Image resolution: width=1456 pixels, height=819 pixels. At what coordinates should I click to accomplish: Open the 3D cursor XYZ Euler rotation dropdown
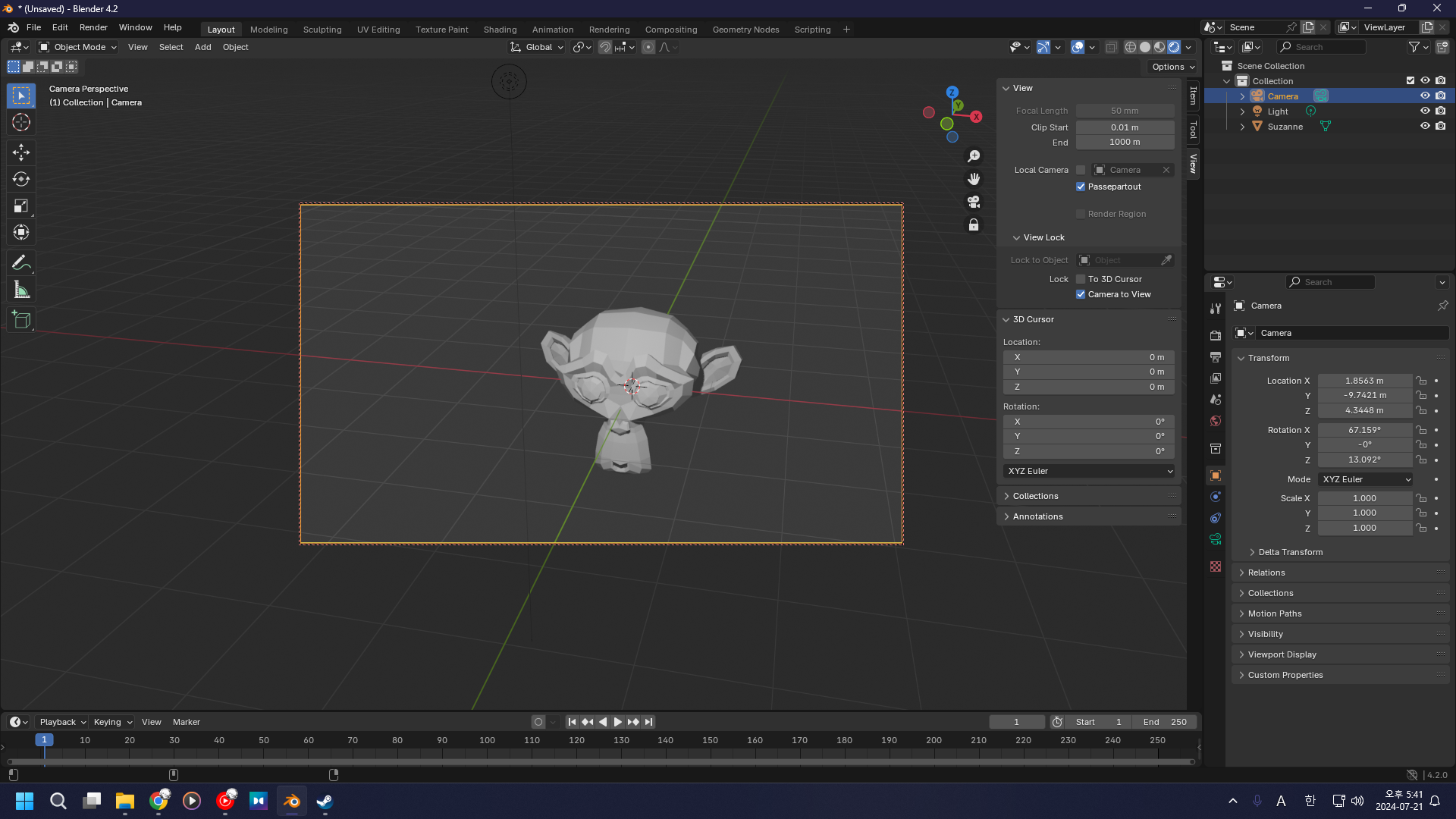click(1089, 471)
